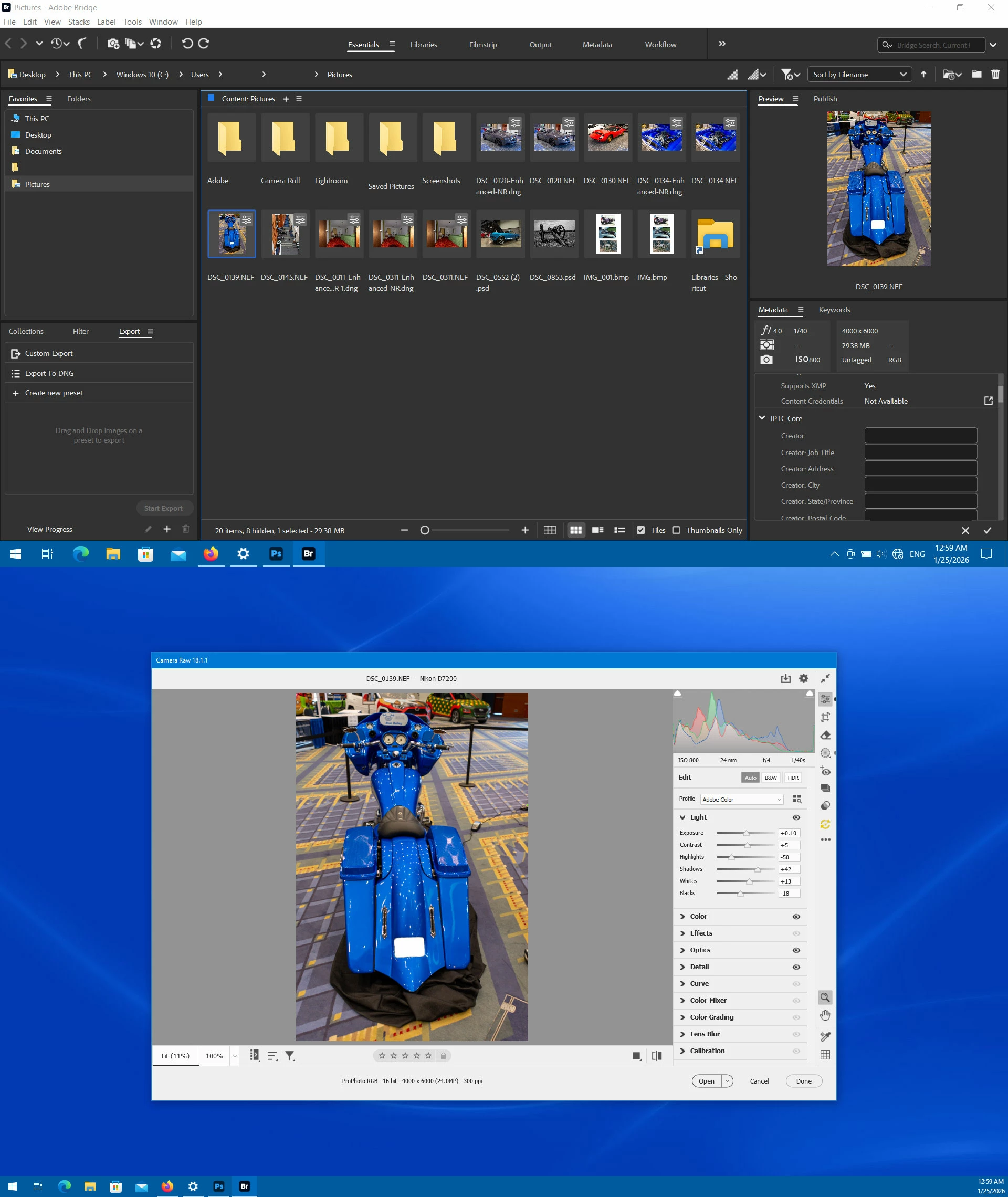Viewport: 1008px width, 1197px height.
Task: Open the Masking tool in Camera Raw
Action: click(x=825, y=753)
